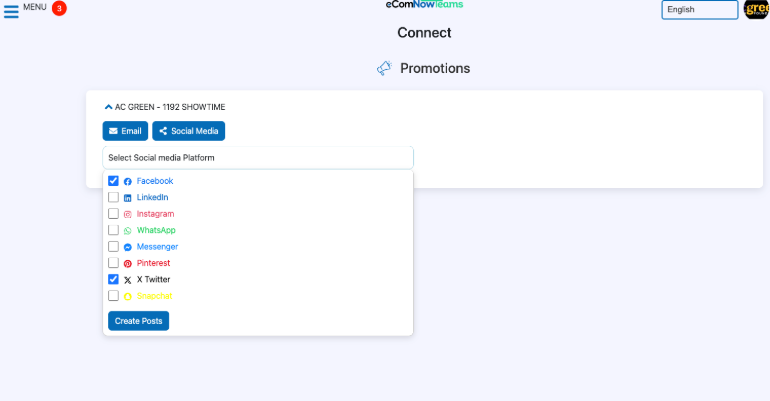
Task: Click the Promotions heading text
Action: [435, 68]
